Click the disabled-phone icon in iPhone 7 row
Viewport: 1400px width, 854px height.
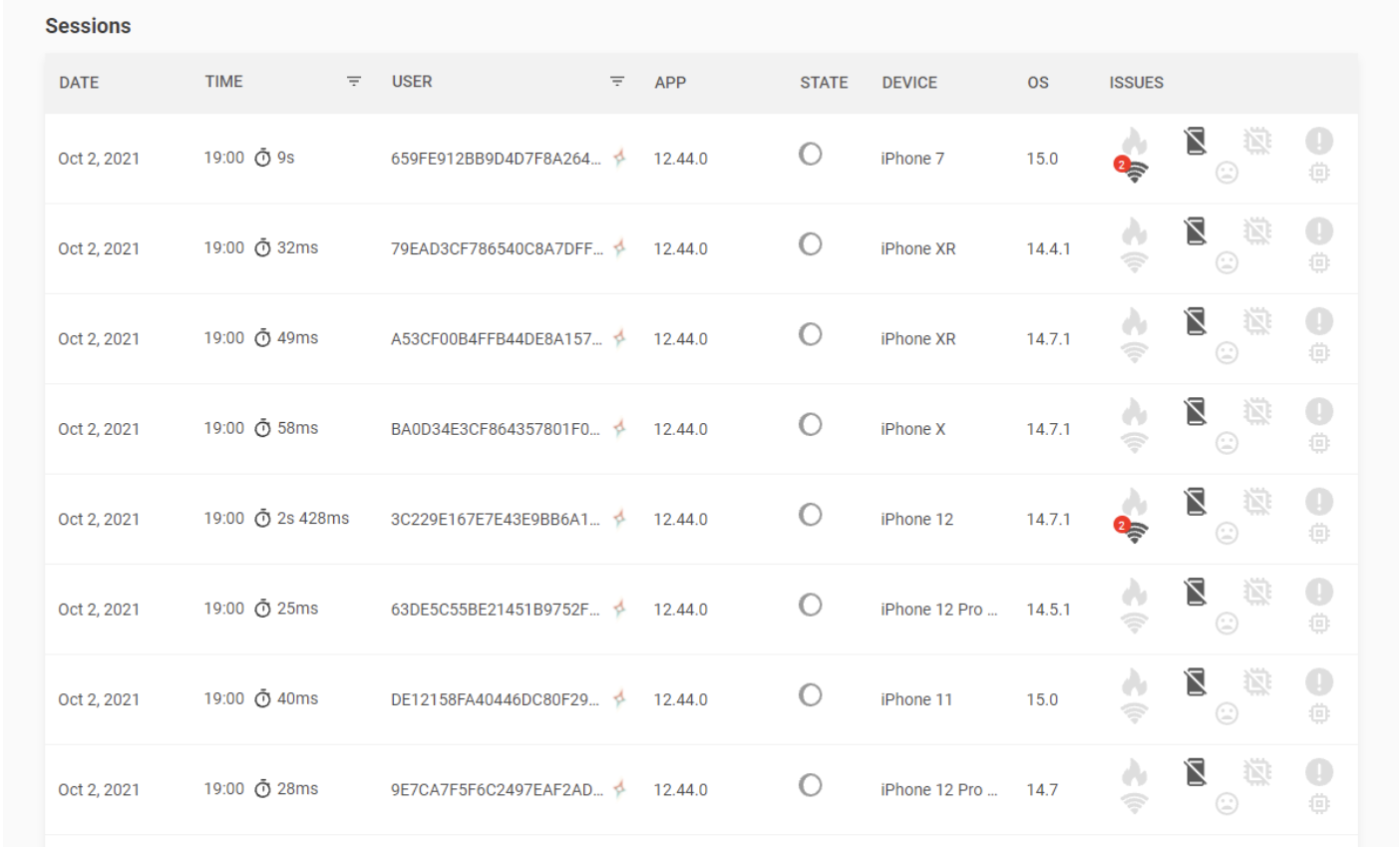(1196, 142)
